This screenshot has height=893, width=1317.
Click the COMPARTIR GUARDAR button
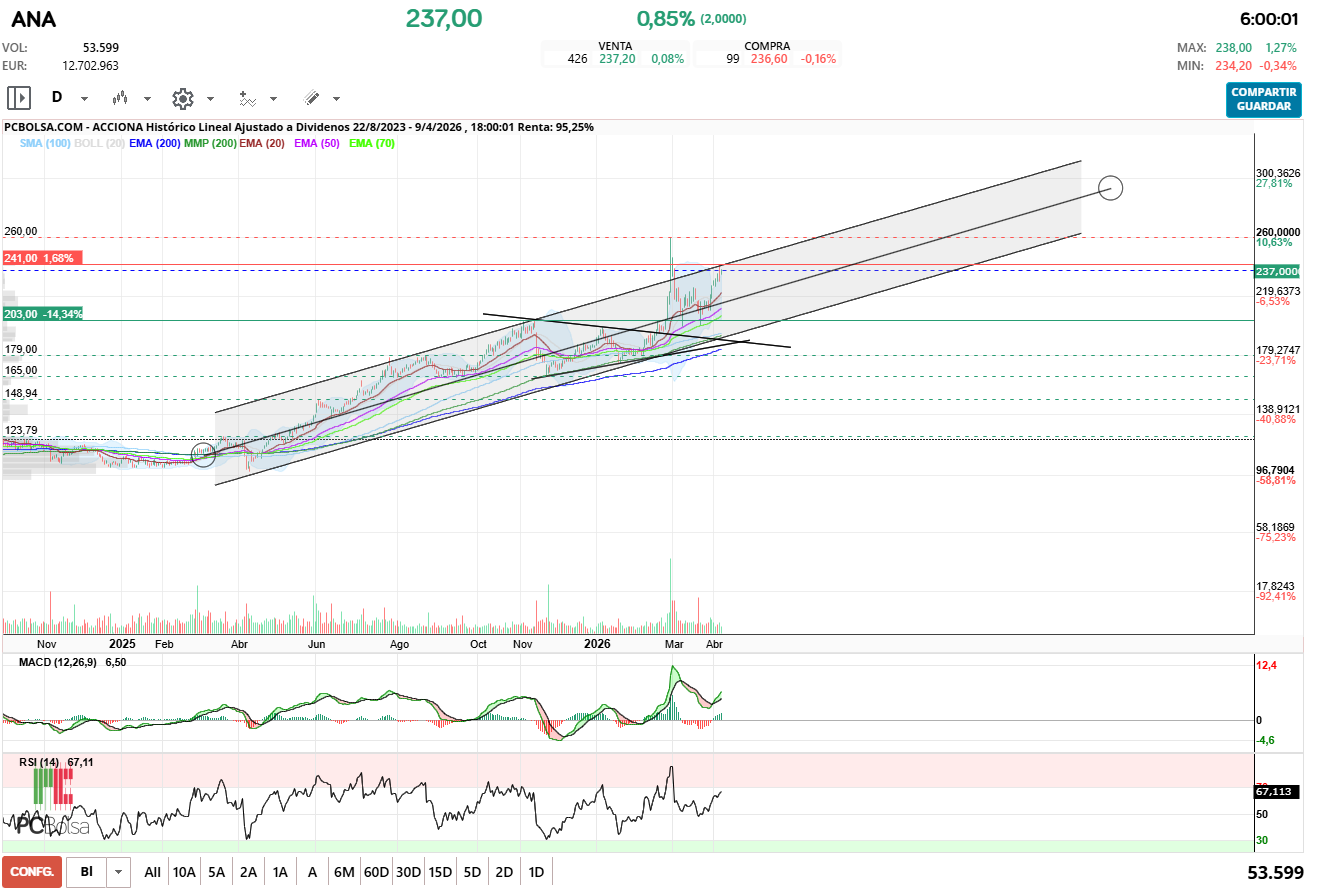click(1263, 100)
